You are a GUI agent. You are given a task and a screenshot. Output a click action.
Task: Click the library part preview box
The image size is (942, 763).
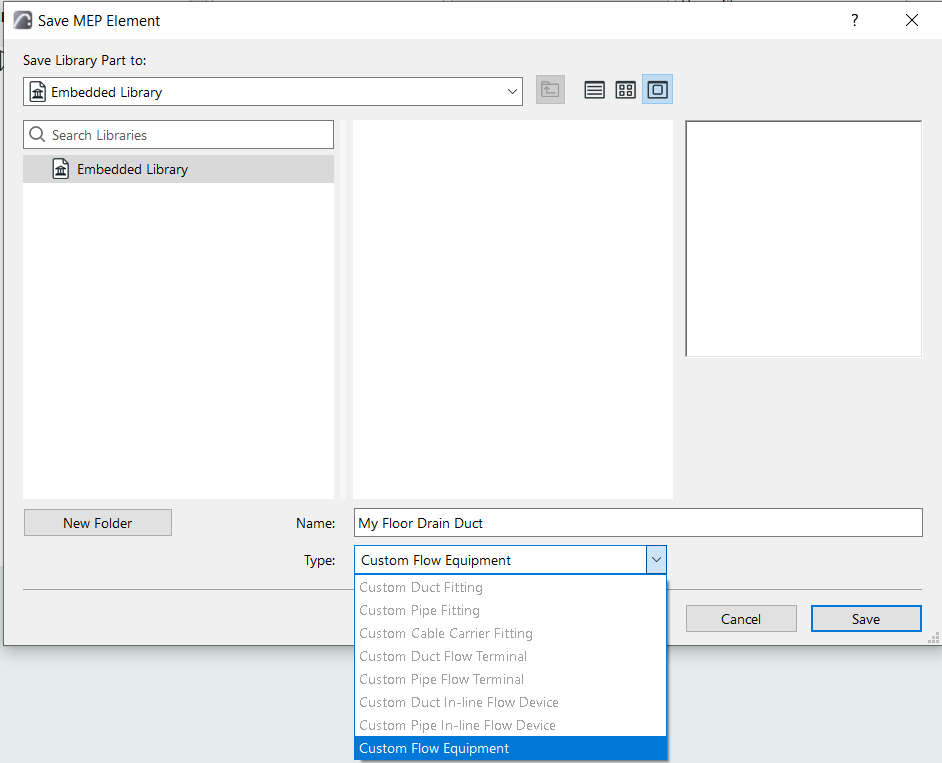point(803,239)
